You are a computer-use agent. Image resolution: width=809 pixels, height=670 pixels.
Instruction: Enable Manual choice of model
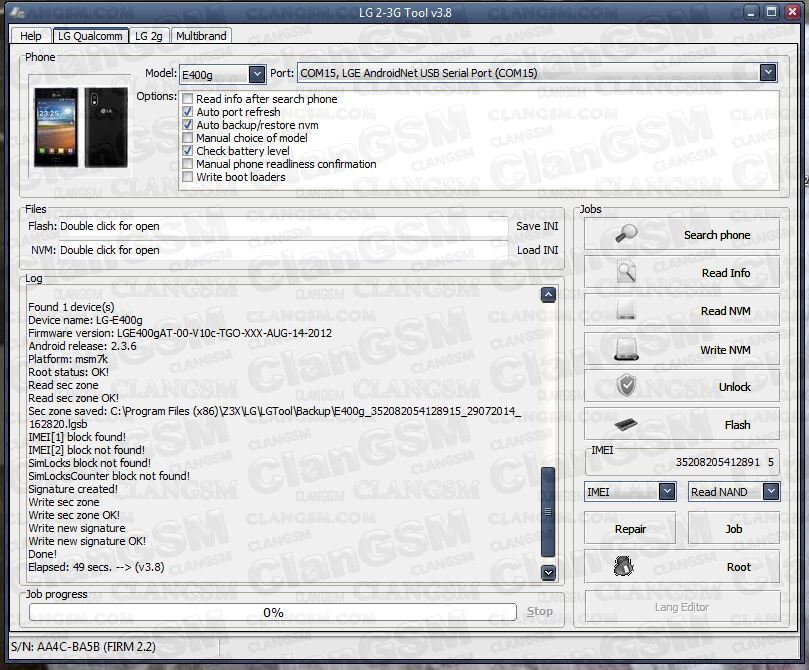coord(188,138)
